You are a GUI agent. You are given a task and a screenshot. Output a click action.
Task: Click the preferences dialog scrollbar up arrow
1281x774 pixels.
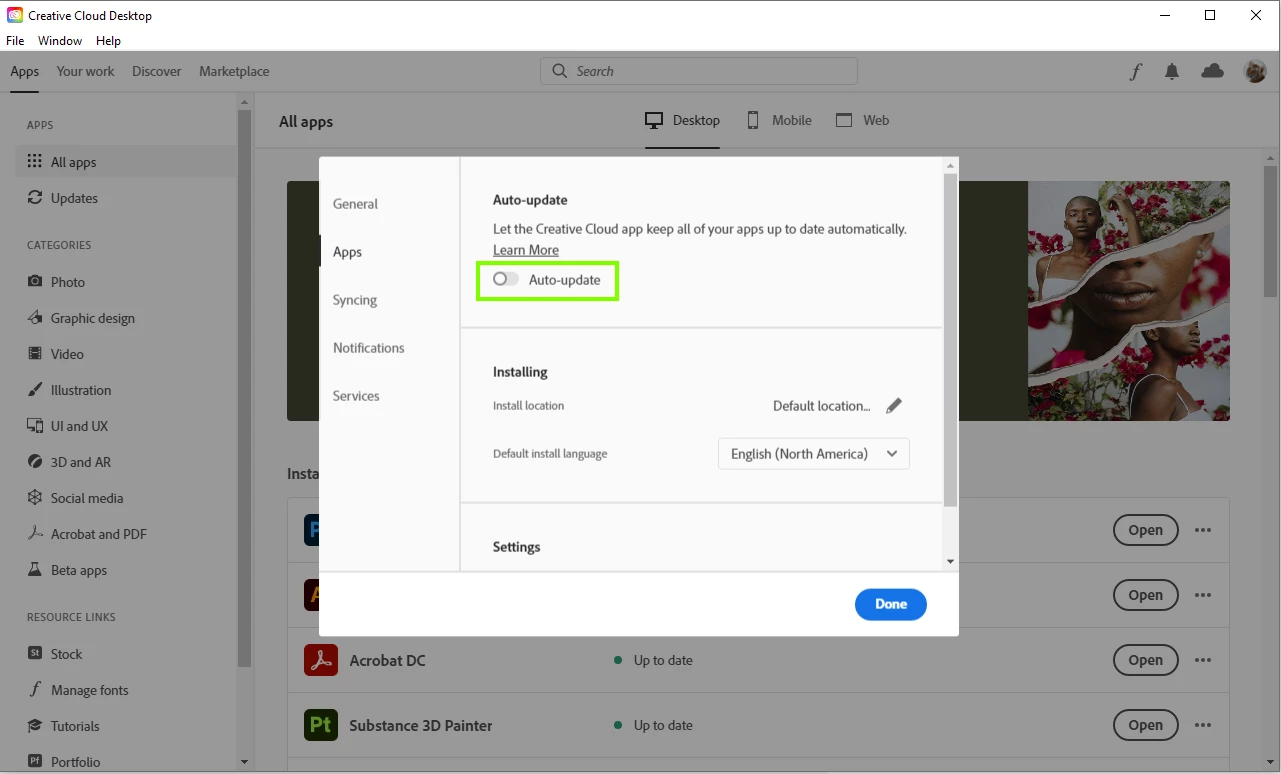950,165
